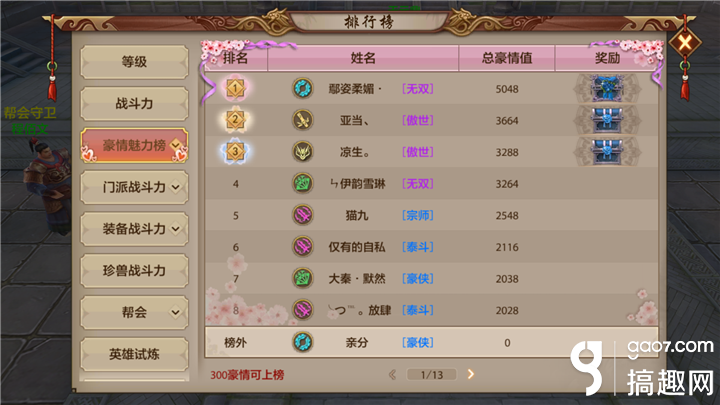Image resolution: width=720 pixels, height=405 pixels.
Task: Go to previous ranking page arrow
Action: [x=392, y=375]
